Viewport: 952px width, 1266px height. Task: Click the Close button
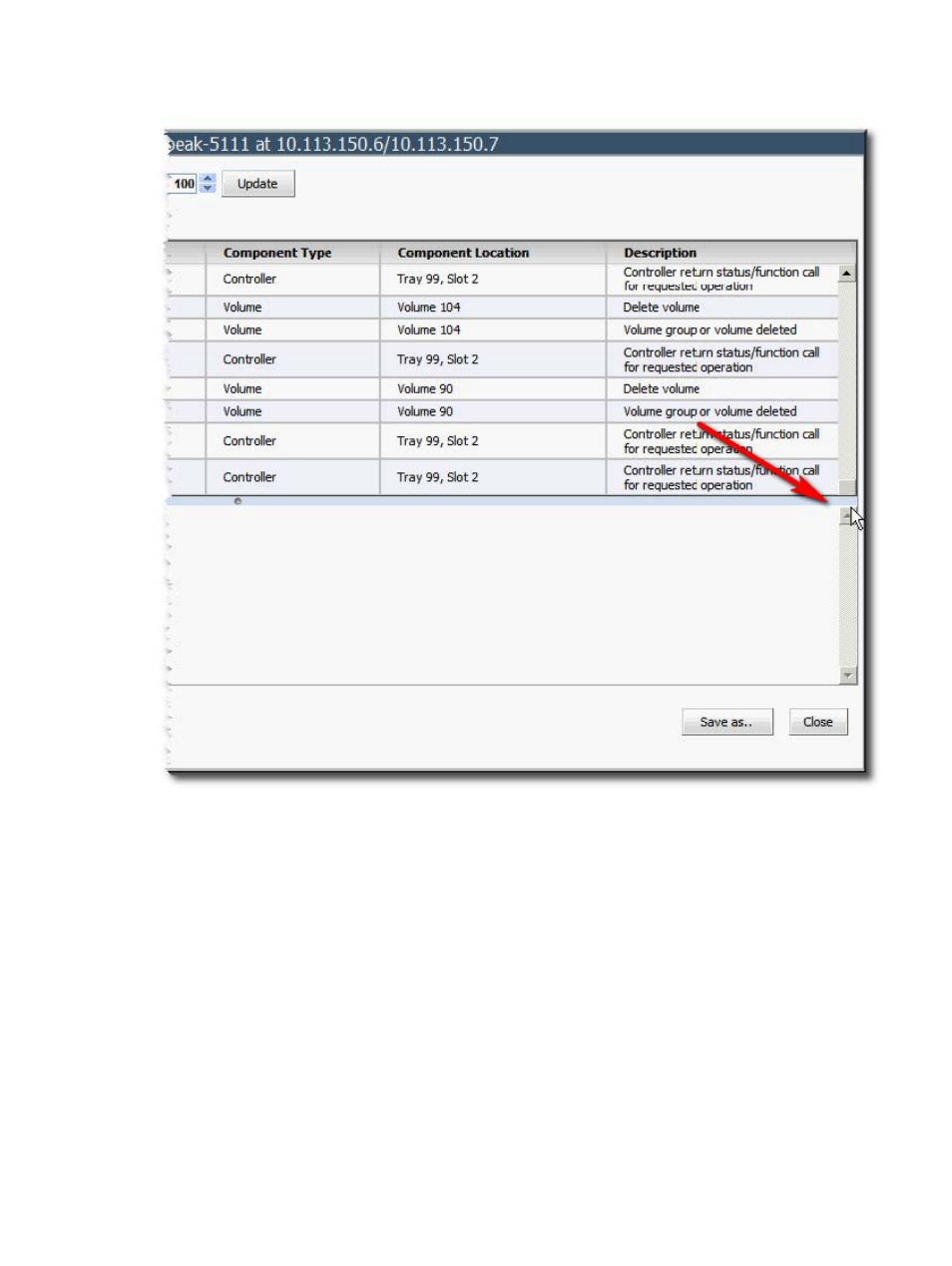pos(817,722)
